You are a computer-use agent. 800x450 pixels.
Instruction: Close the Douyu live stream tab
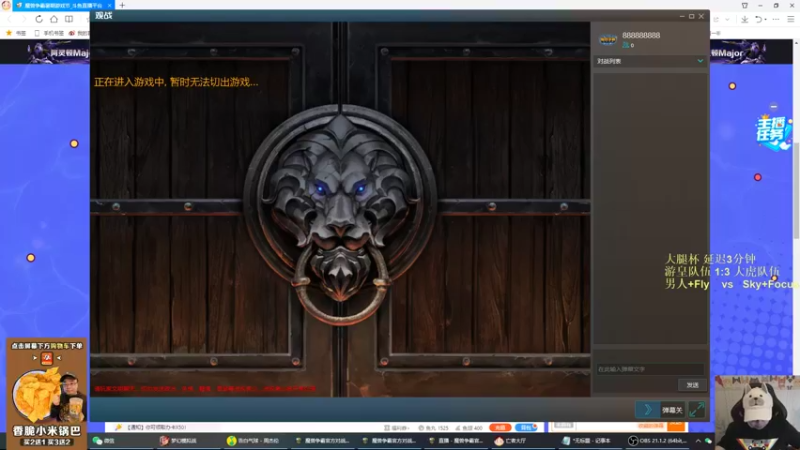pyautogui.click(x=109, y=6)
